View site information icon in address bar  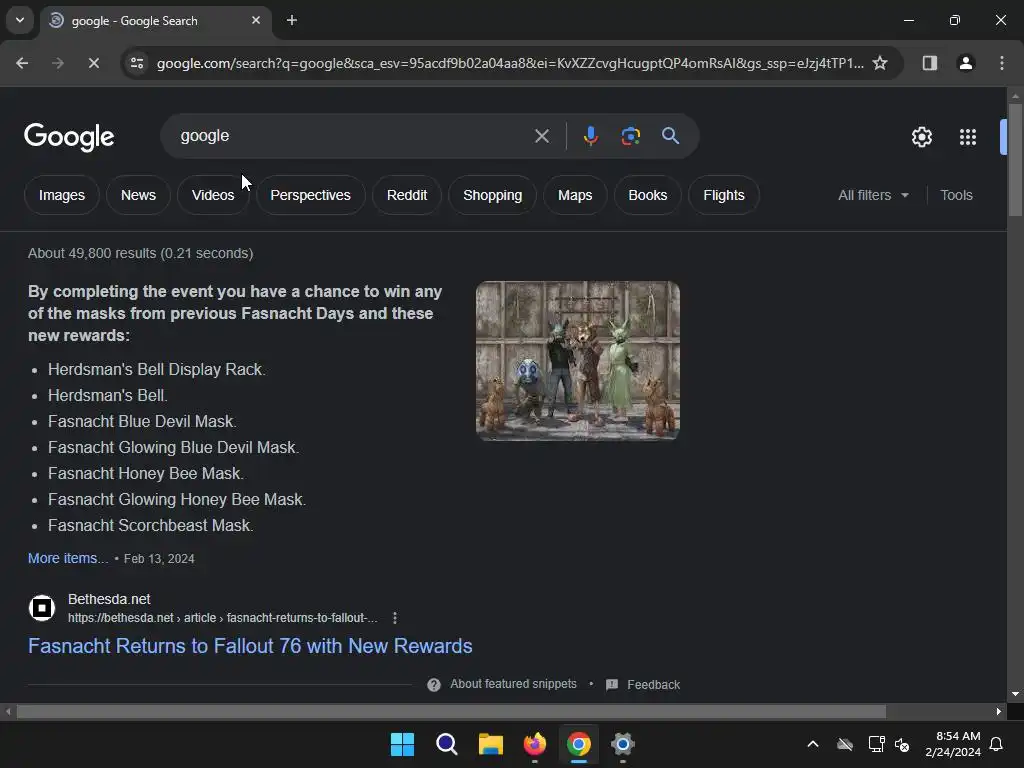pos(136,63)
